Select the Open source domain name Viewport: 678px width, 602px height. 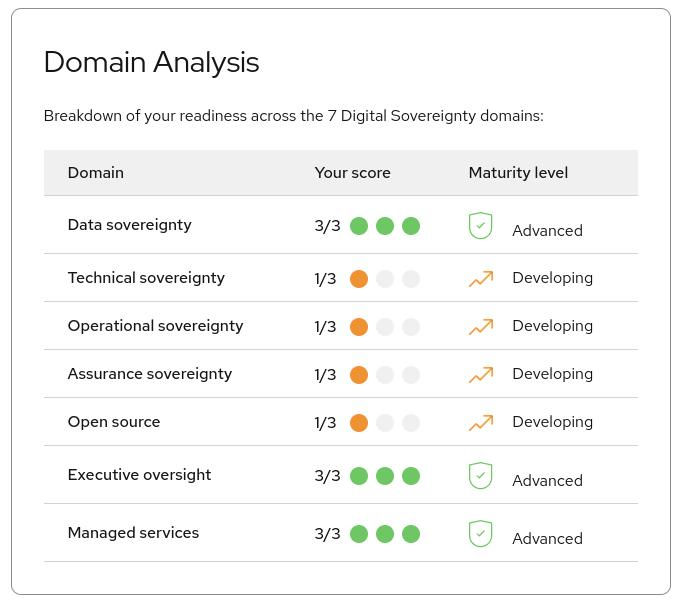click(x=114, y=422)
